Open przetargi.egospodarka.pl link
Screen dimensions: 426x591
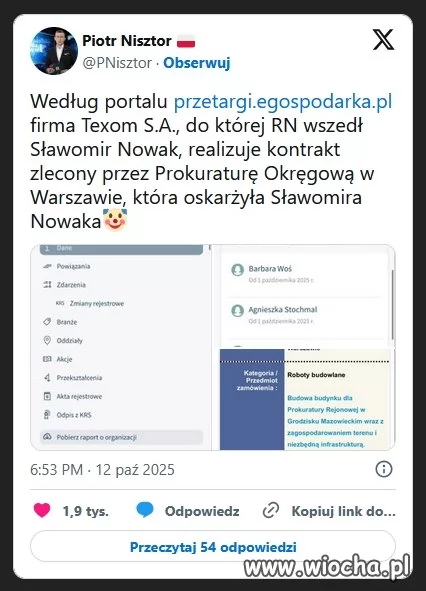pos(283,101)
